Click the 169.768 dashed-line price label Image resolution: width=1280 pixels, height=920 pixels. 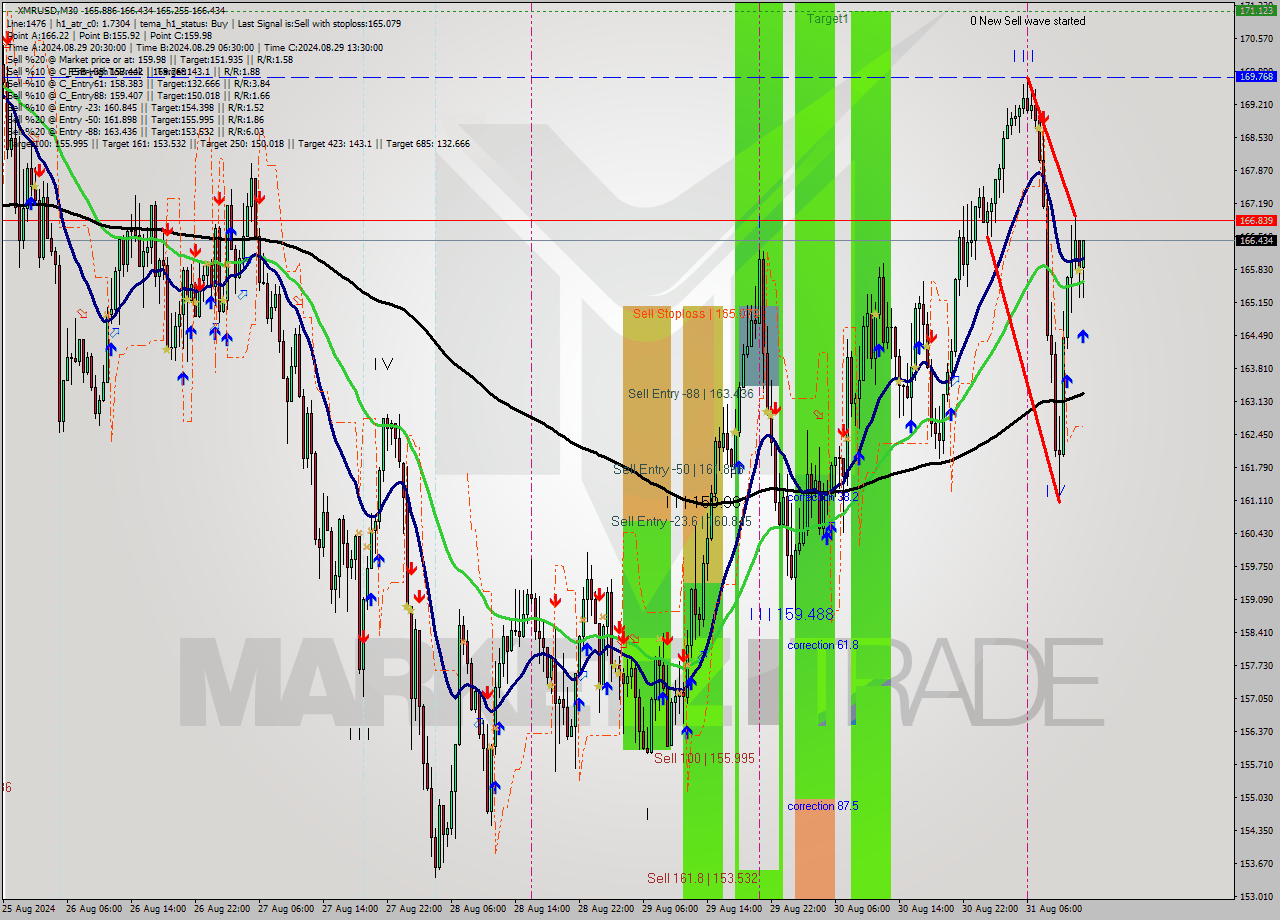[1256, 76]
